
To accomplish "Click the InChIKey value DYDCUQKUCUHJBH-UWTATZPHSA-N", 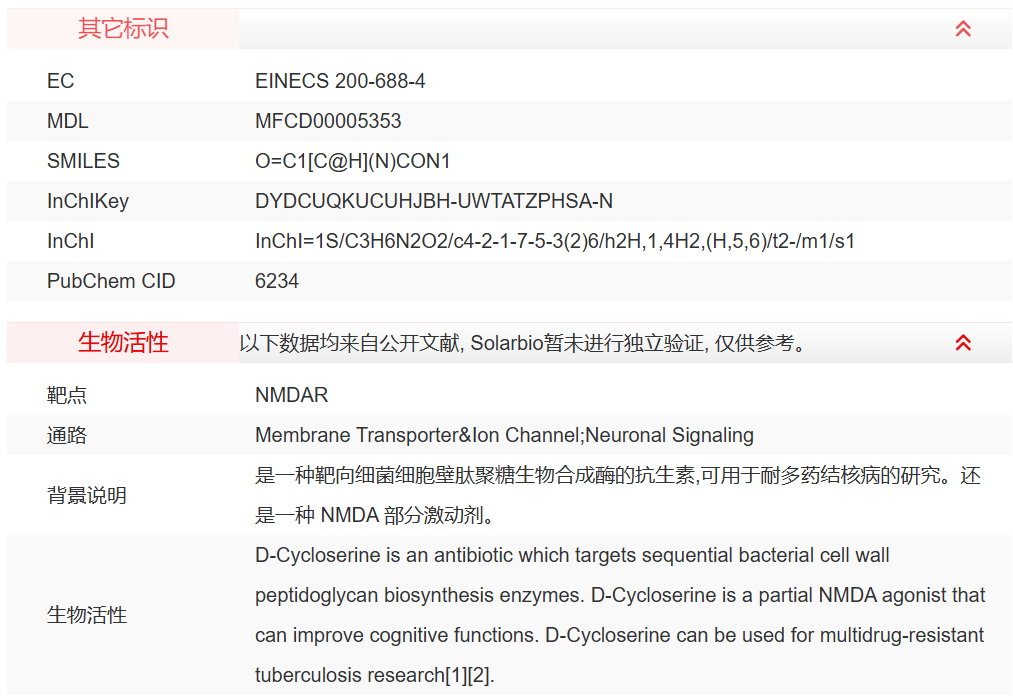I will coord(434,201).
